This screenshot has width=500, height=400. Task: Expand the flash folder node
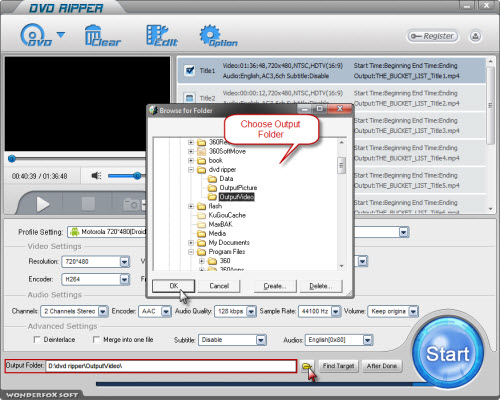(191, 206)
